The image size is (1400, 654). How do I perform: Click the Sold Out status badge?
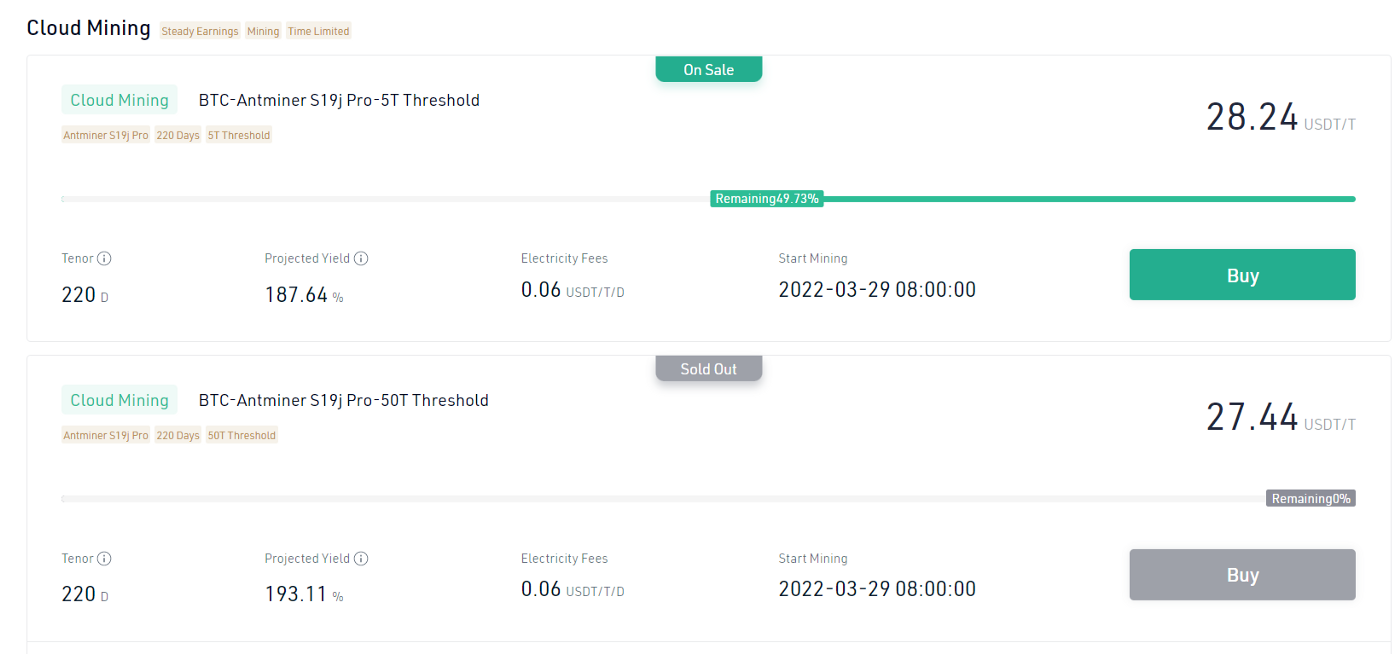click(709, 369)
